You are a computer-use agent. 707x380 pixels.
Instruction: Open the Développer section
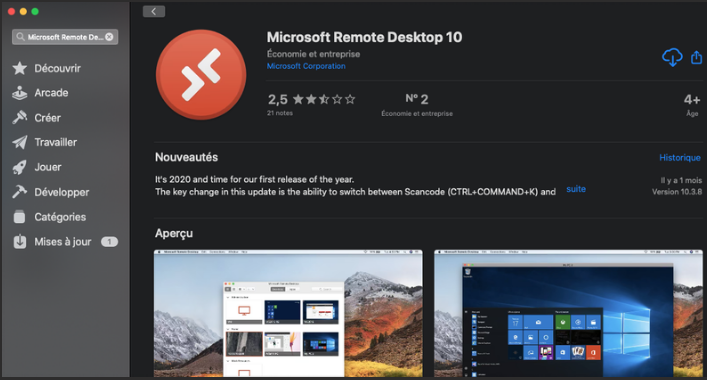click(x=62, y=192)
